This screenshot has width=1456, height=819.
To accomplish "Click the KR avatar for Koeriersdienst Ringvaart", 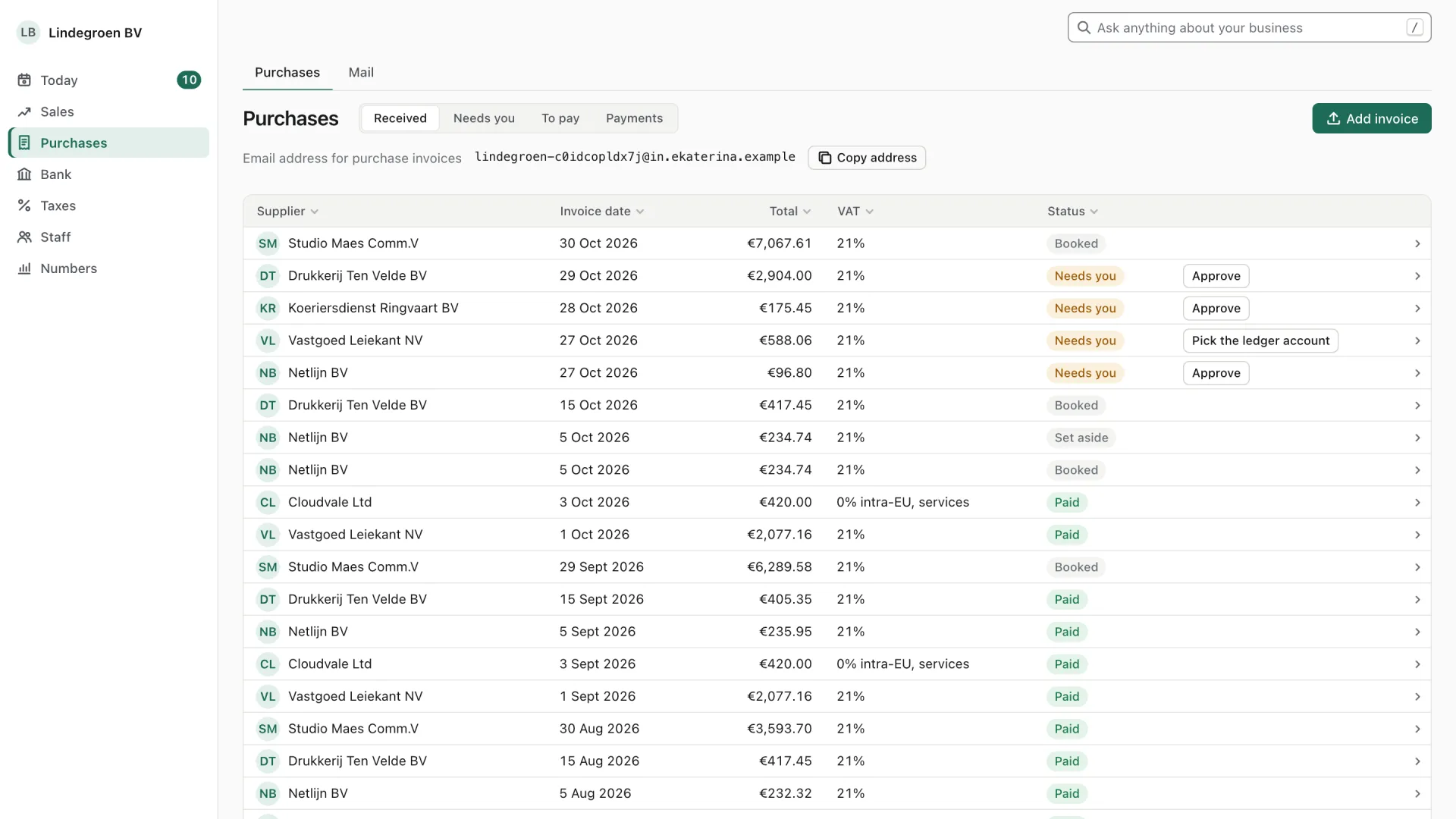I will (268, 309).
